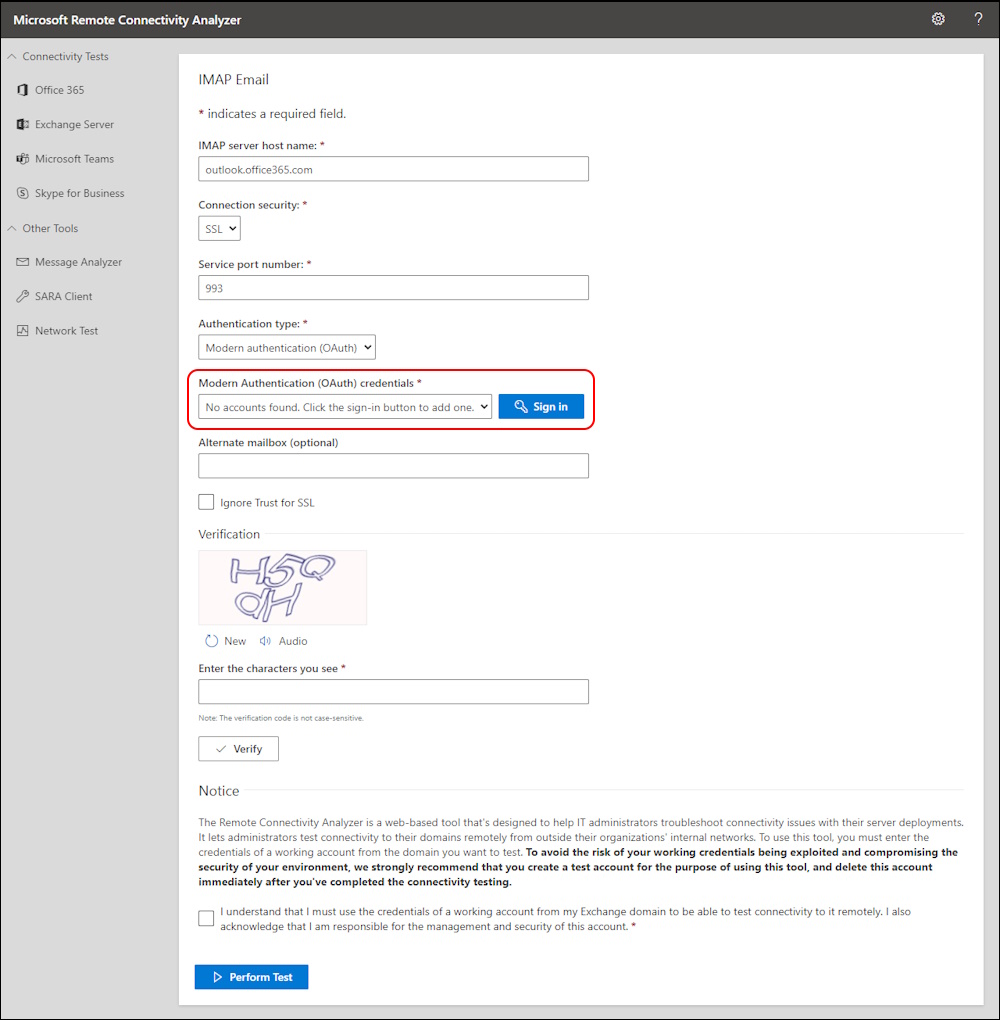Click the Message Analyzer envelope icon

pos(23,262)
